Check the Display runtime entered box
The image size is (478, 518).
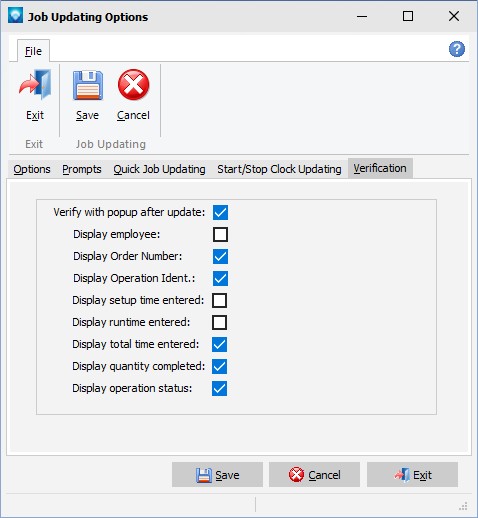pyautogui.click(x=219, y=322)
